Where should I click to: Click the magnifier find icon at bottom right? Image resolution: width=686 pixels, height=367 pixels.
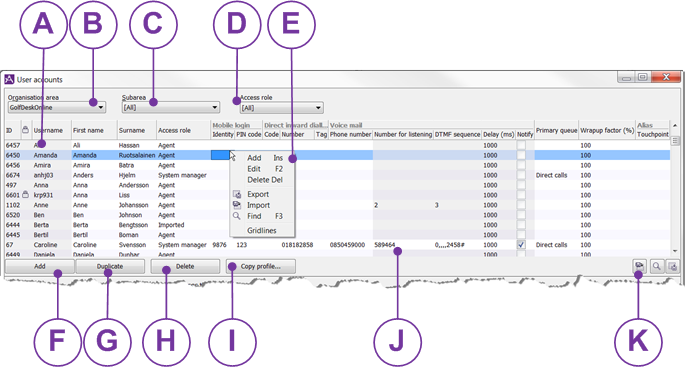pos(656,266)
